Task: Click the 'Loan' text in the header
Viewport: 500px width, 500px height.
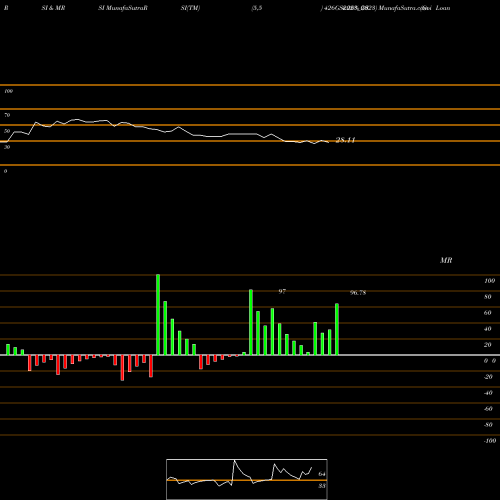Action: (443, 8)
